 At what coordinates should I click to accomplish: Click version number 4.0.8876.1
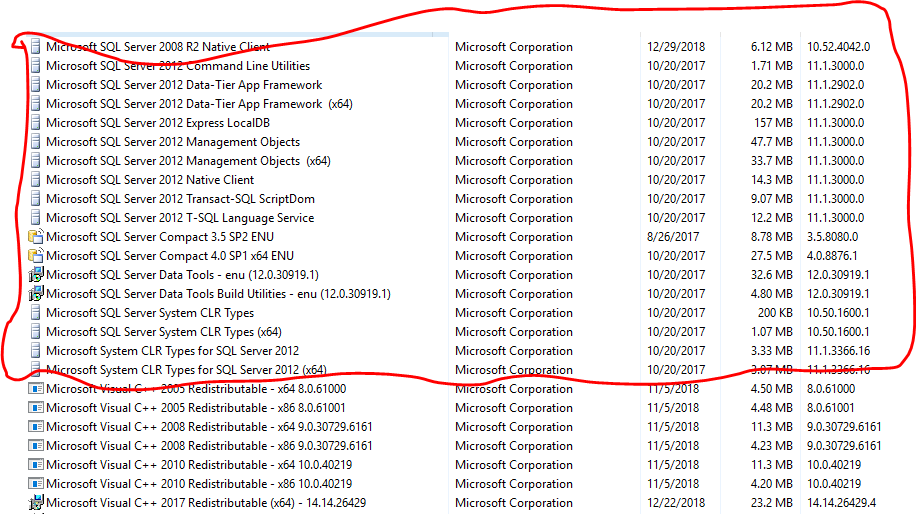pyautogui.click(x=832, y=256)
